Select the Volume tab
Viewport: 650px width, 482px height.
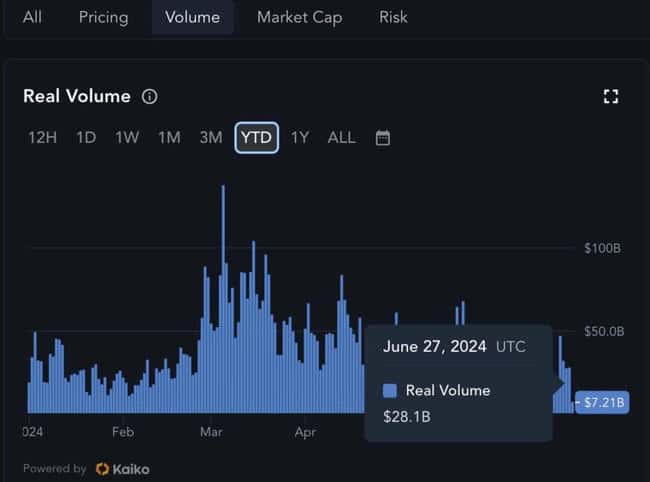193,17
